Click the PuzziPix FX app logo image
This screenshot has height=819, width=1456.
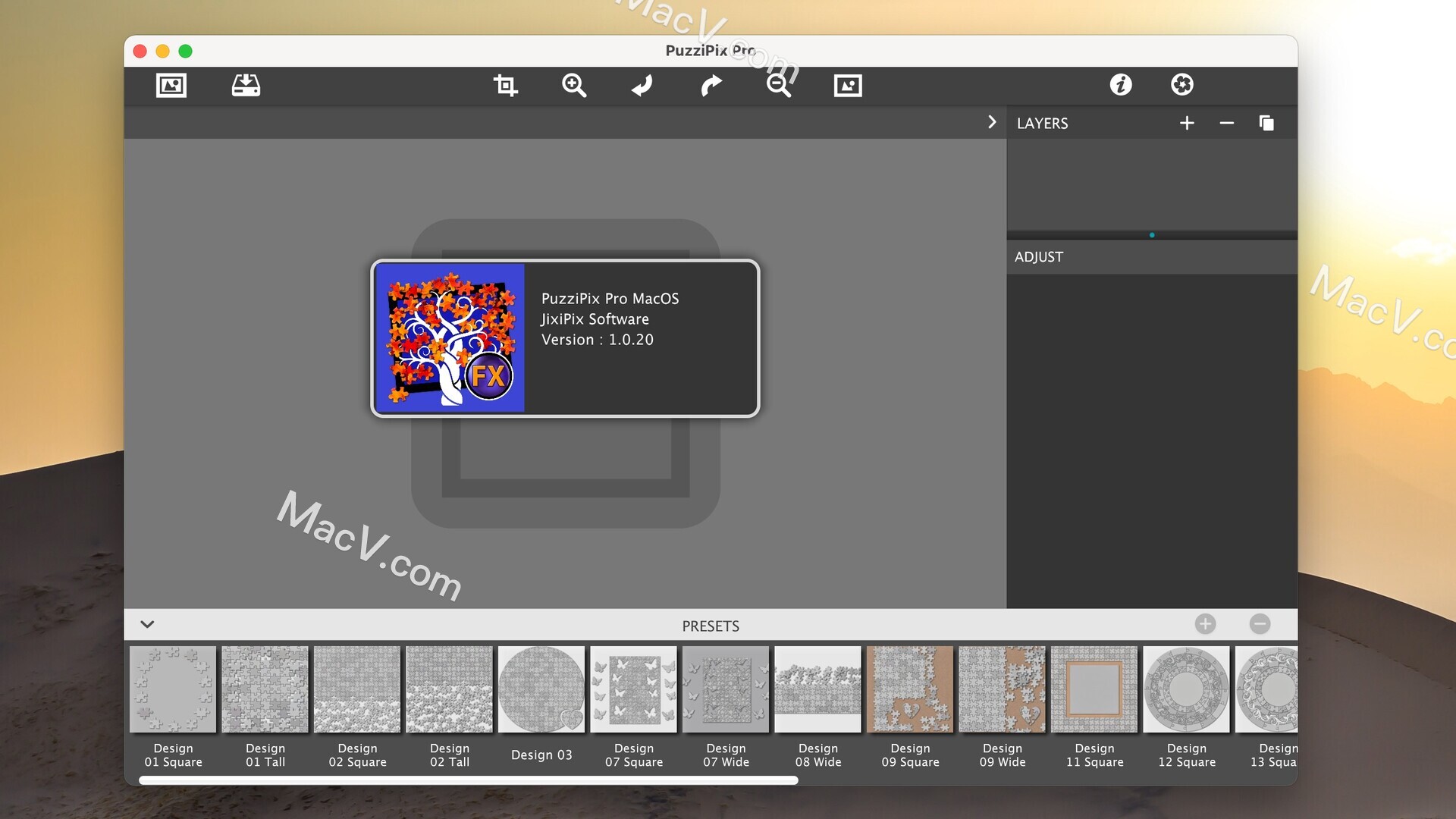click(x=450, y=338)
